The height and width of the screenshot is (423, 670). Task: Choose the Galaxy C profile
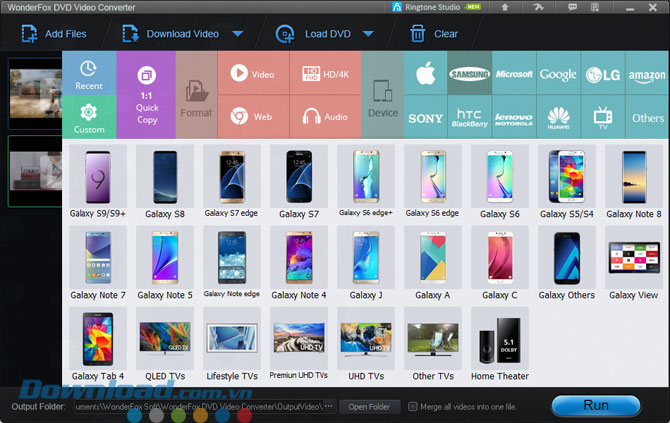tap(500, 263)
